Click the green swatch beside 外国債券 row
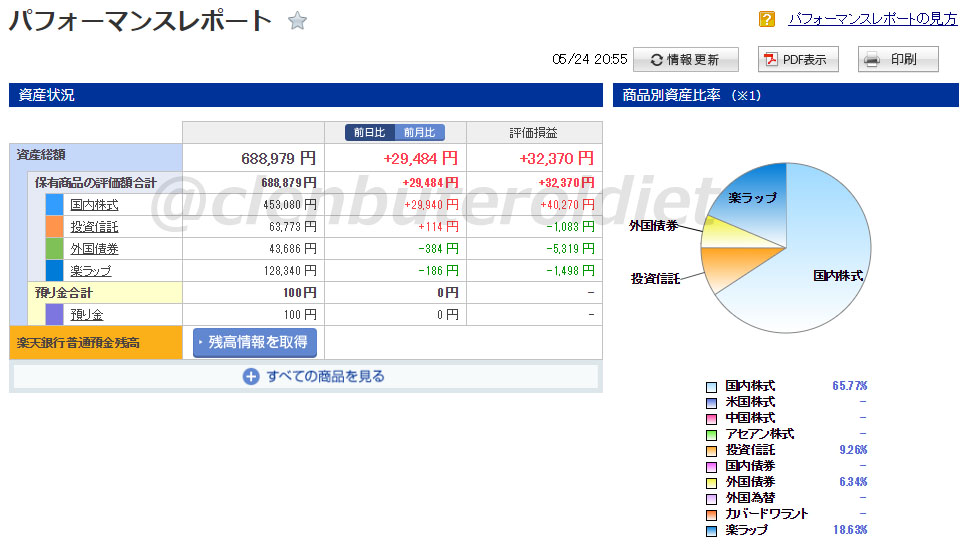The height and width of the screenshot is (552, 965). click(54, 249)
